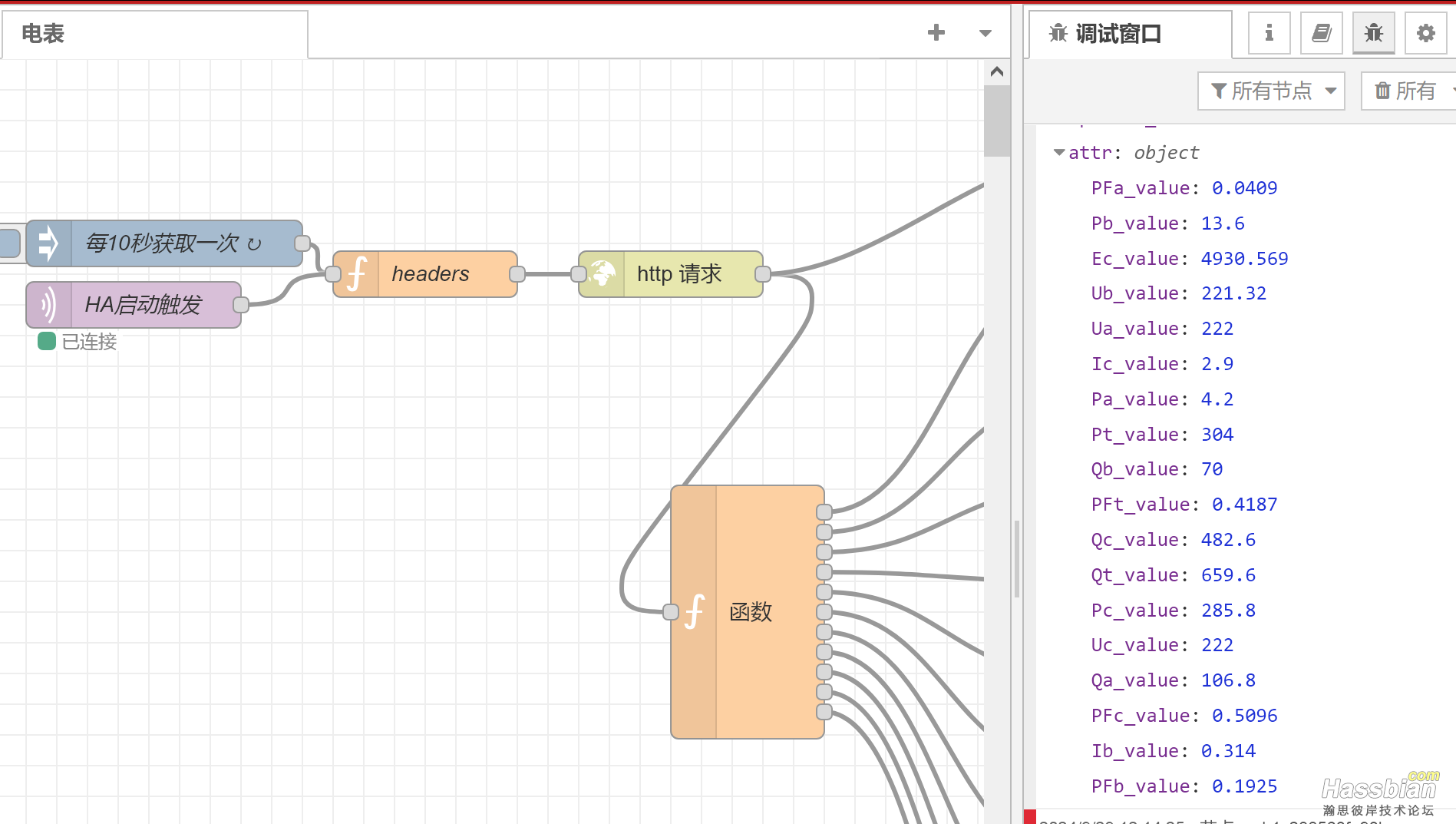This screenshot has height=824, width=1456.
Task: Select the PFt_value: 0.4187 entry
Action: (1184, 505)
